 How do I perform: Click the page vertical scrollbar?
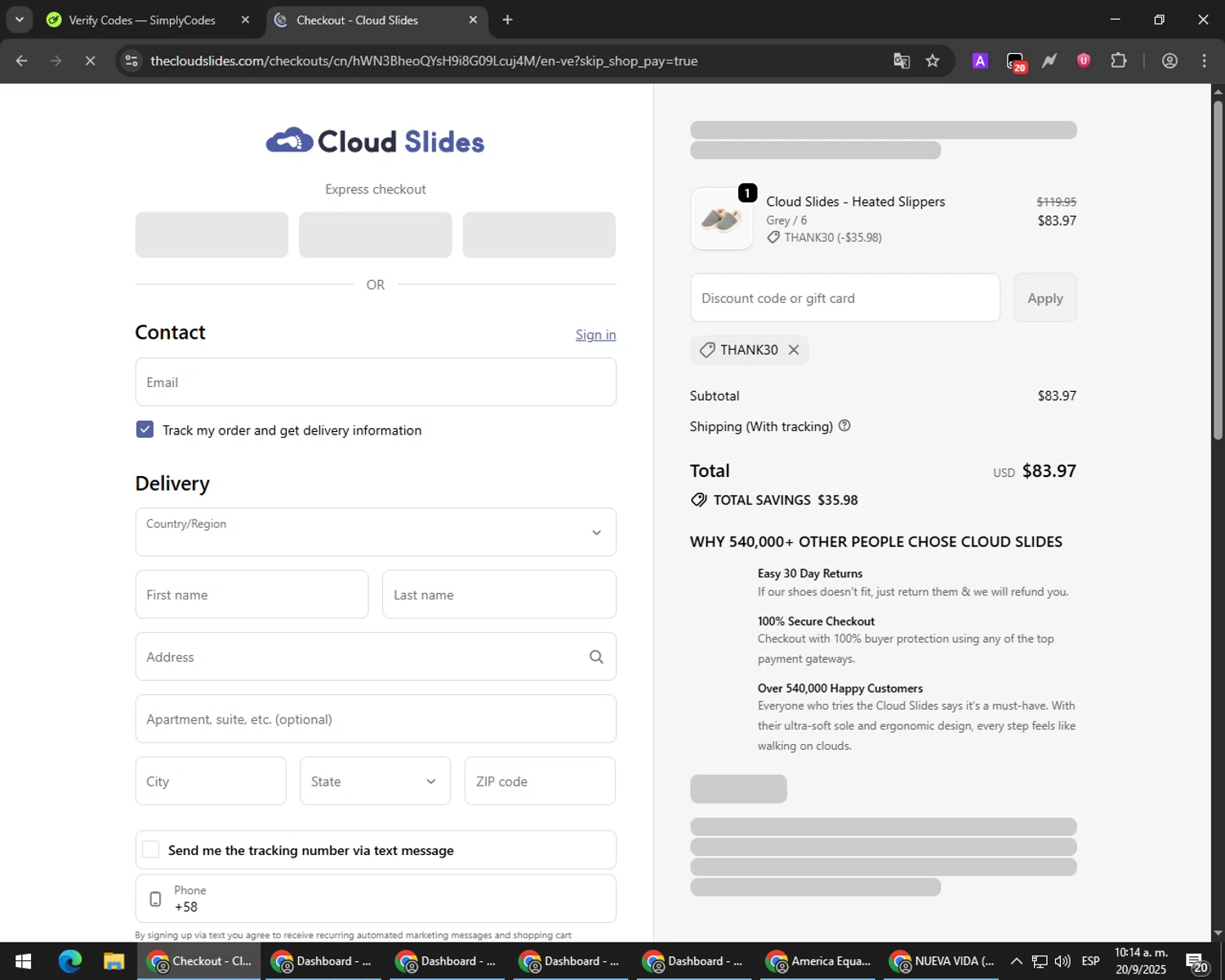click(x=1218, y=269)
